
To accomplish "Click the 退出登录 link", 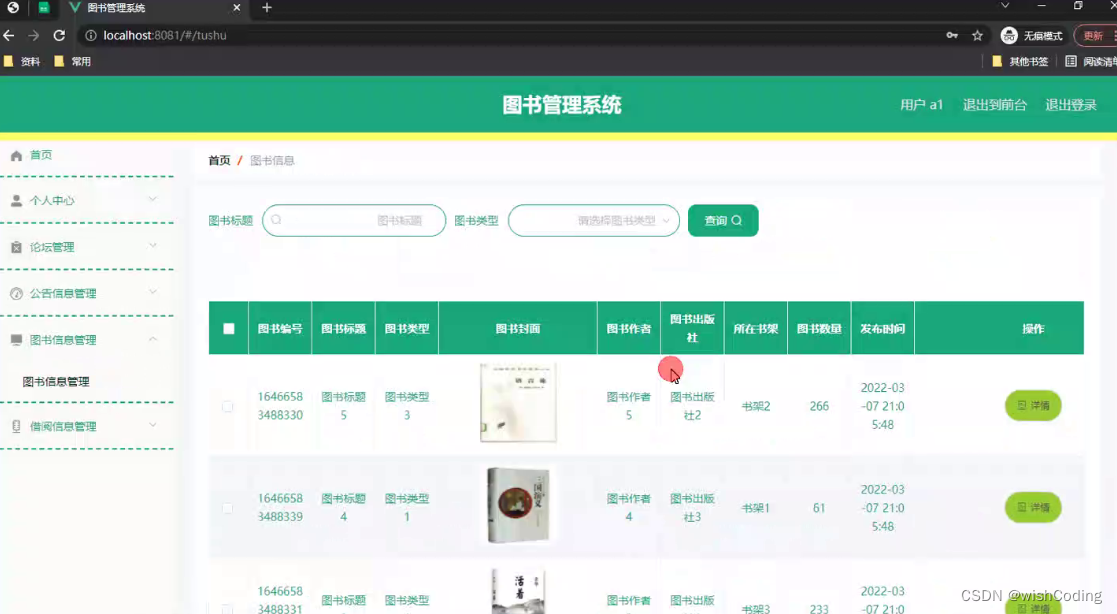I will 1070,104.
